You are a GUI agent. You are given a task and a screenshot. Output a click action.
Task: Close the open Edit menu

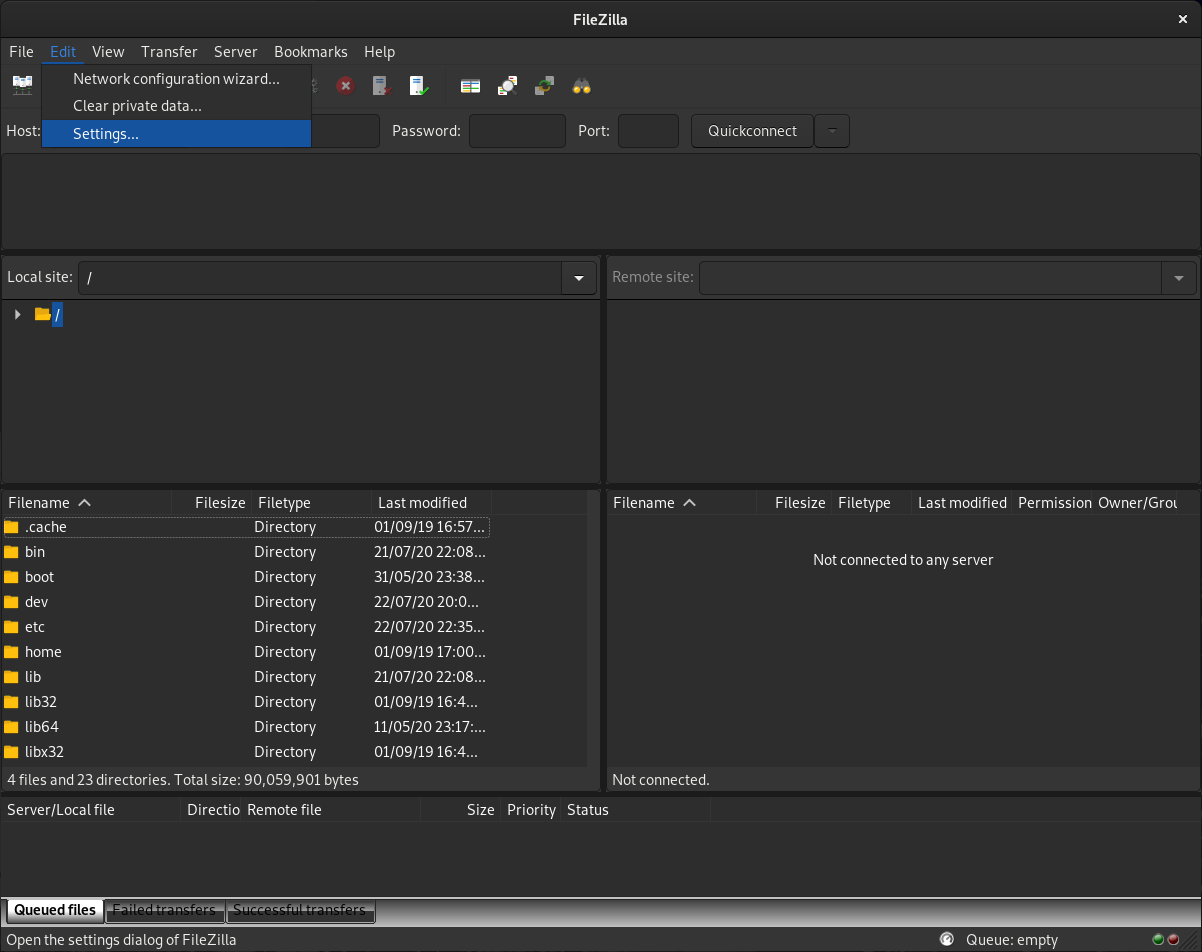coord(63,52)
